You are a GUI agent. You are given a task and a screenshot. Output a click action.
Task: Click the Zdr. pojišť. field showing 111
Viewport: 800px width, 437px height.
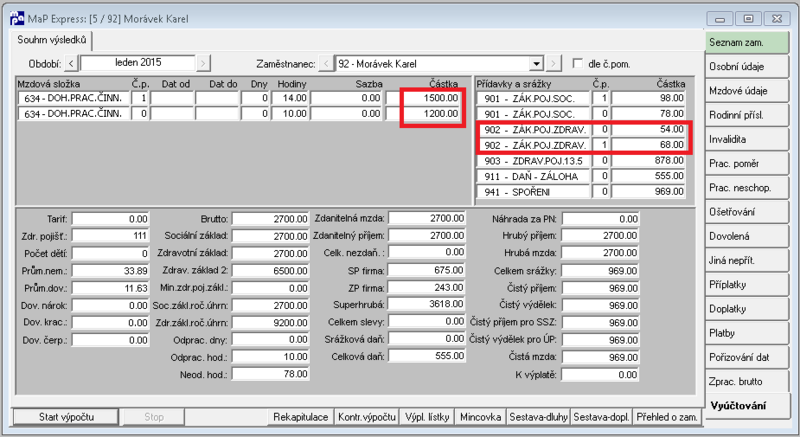click(111, 236)
